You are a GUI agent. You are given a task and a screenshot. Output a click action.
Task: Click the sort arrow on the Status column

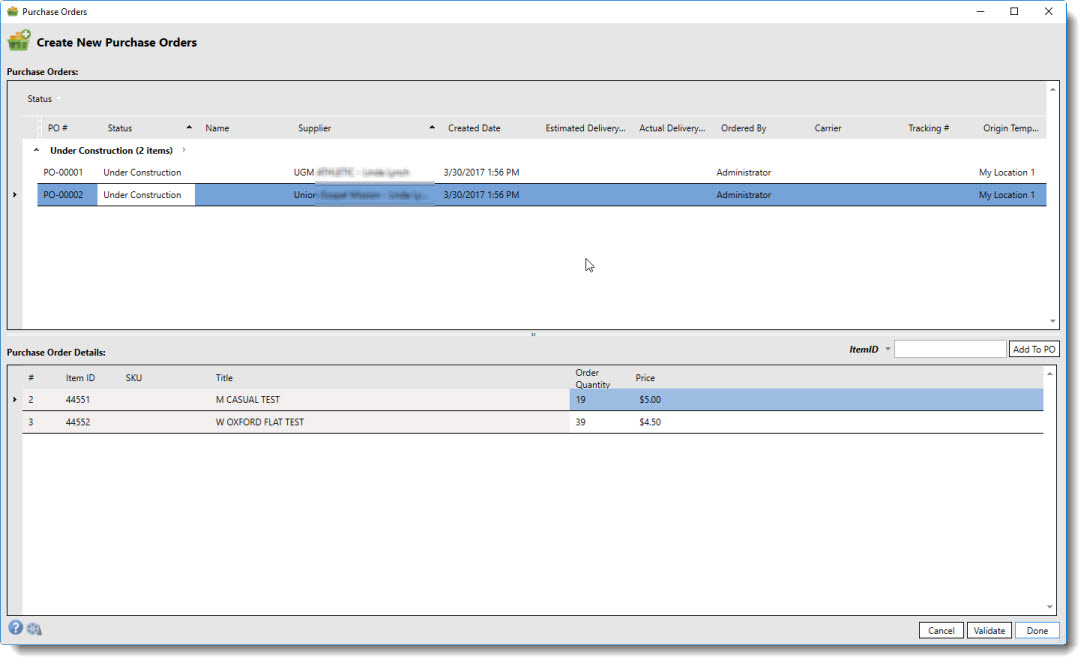pyautogui.click(x=189, y=128)
